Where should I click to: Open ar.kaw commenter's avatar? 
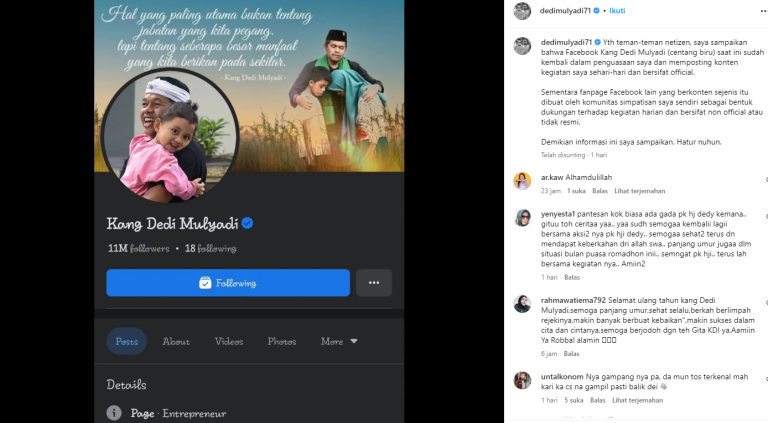(x=522, y=180)
